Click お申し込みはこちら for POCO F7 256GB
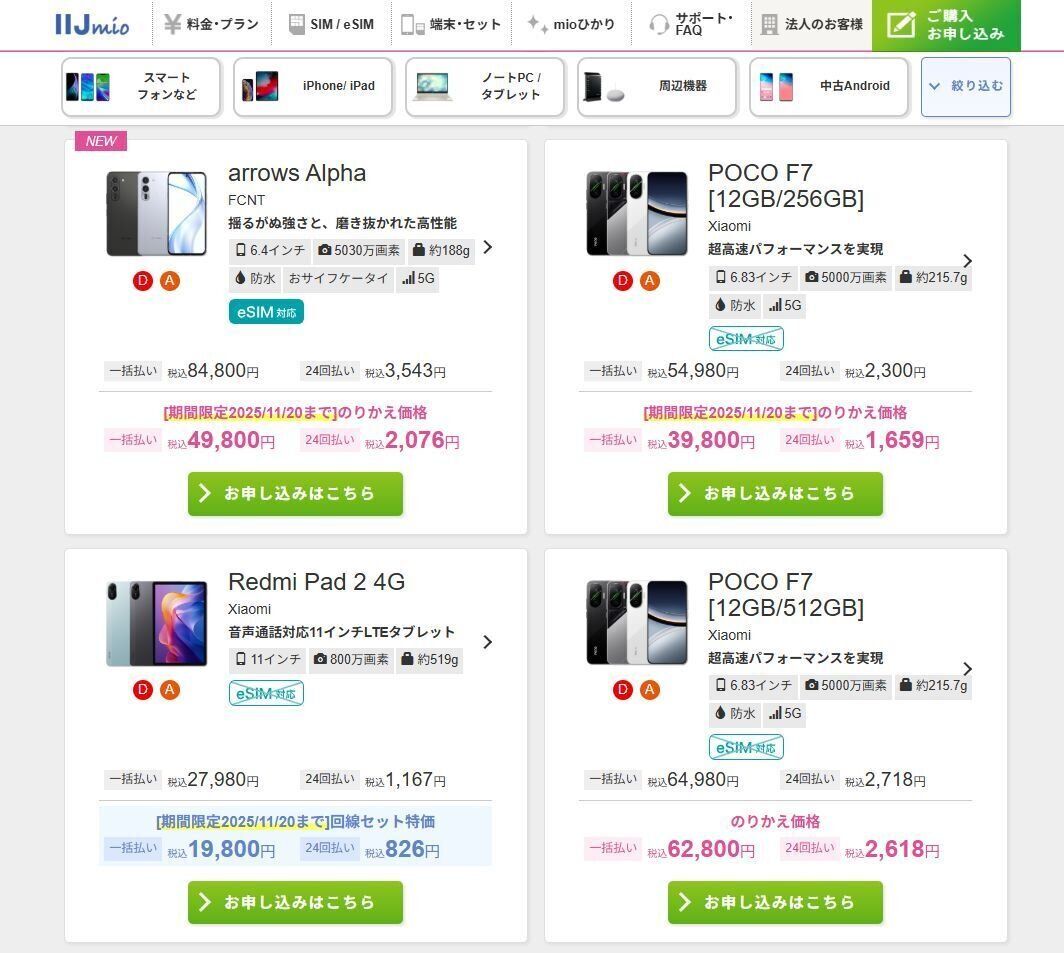This screenshot has height=953, width=1064. pyautogui.click(x=775, y=494)
